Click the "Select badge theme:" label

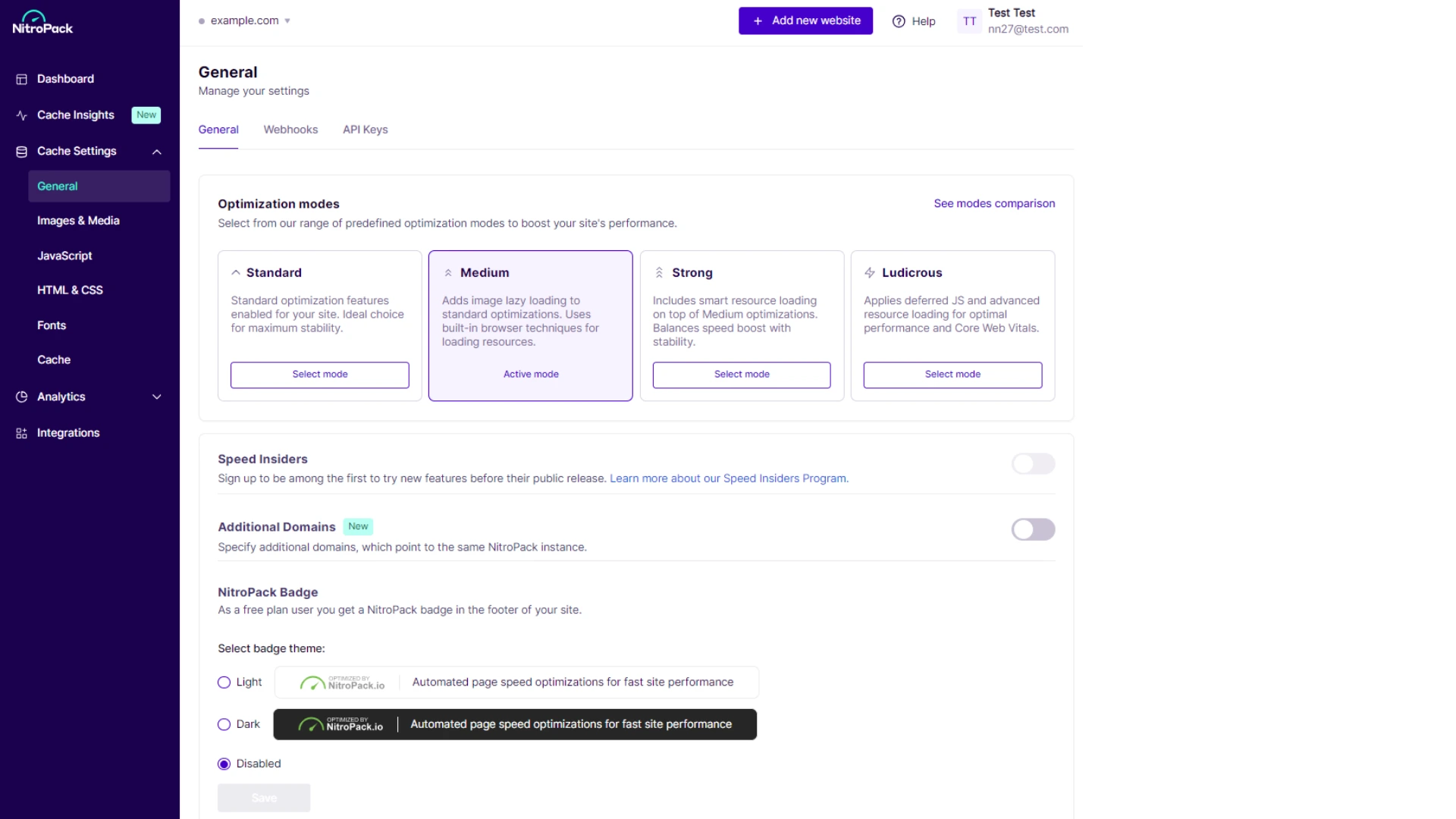point(271,648)
